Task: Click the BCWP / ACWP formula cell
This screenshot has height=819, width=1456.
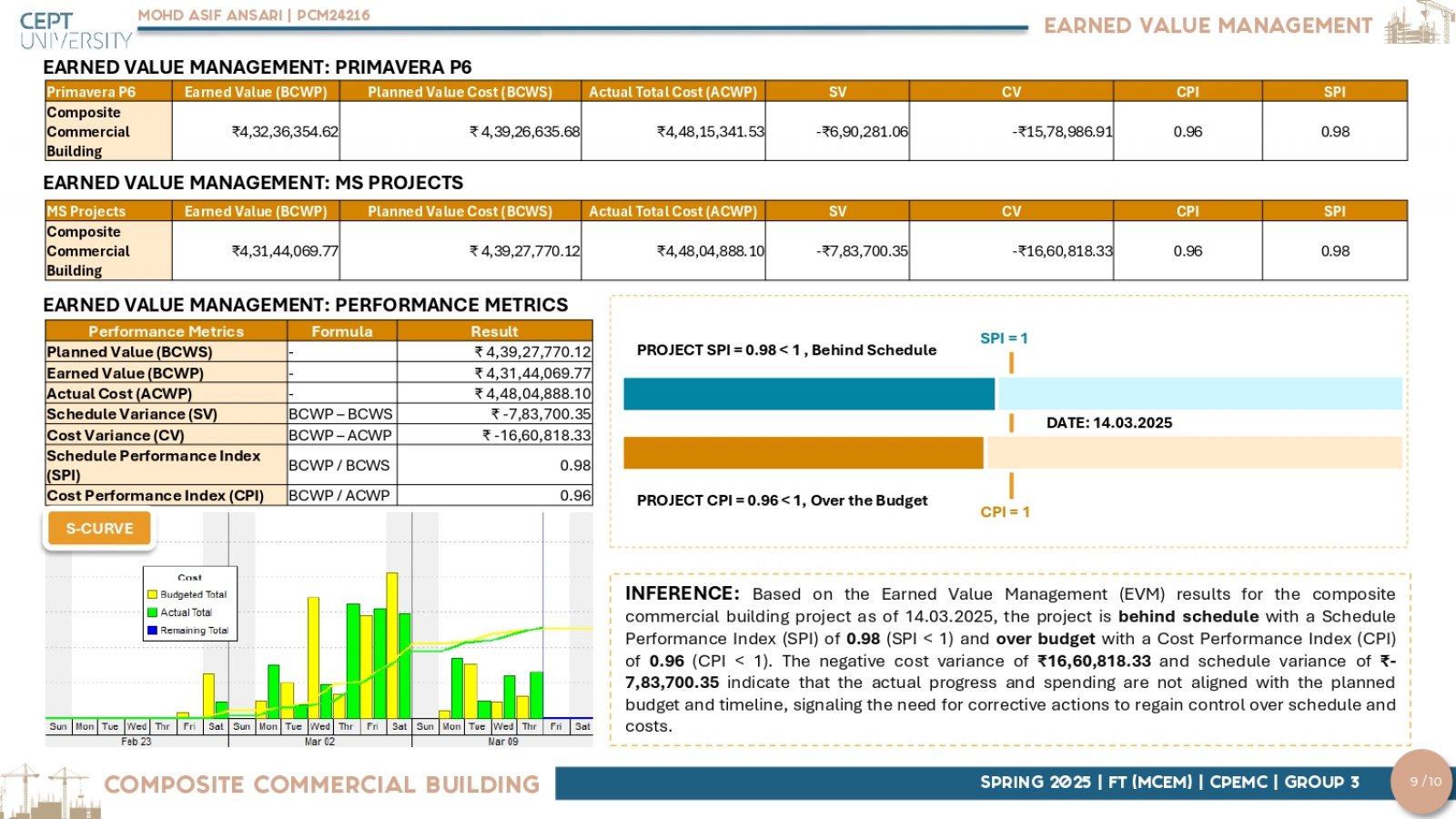Action: (342, 495)
